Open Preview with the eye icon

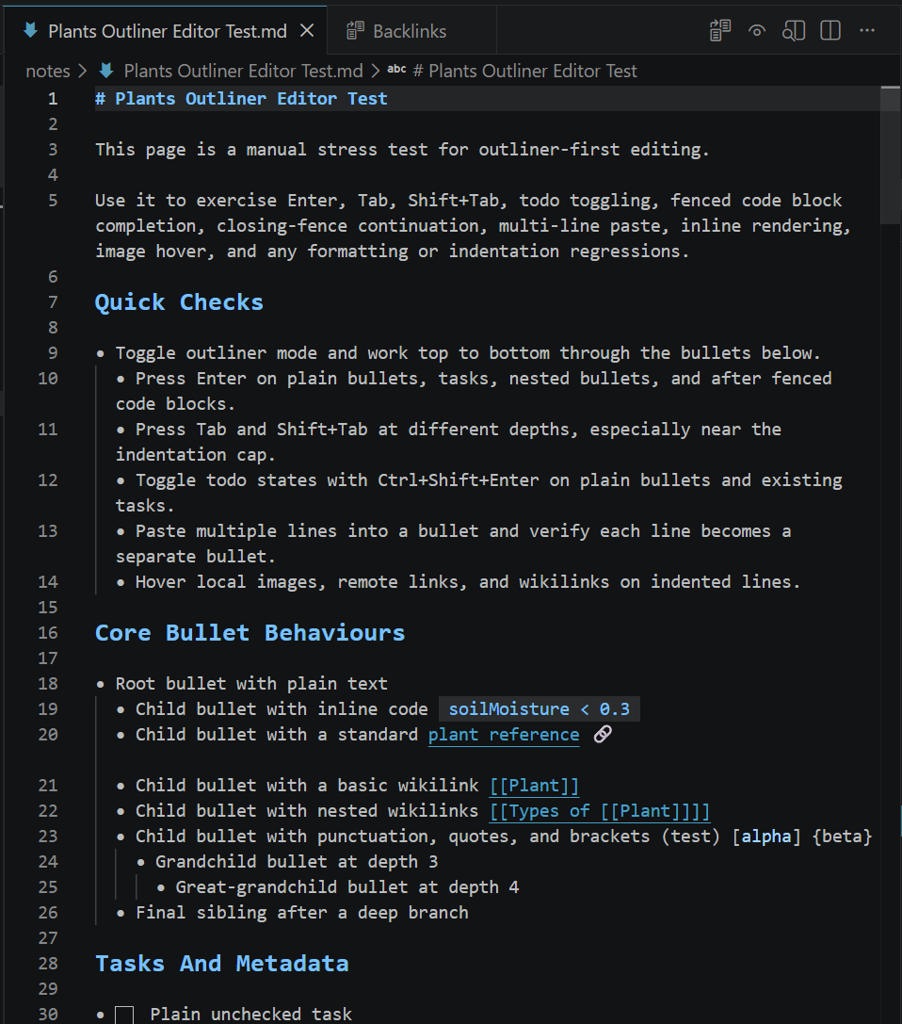coord(757,31)
